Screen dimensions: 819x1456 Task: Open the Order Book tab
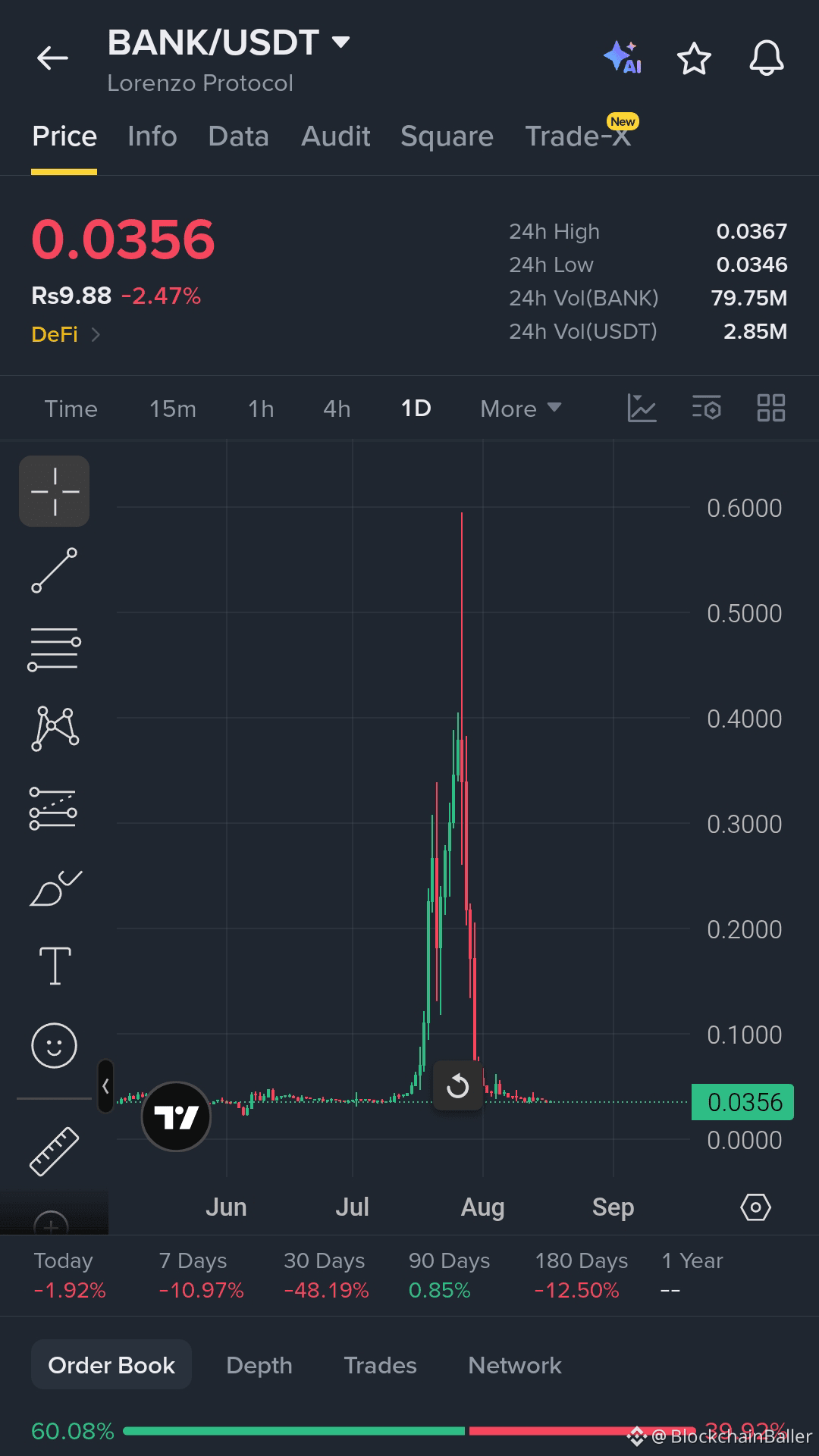click(111, 1365)
